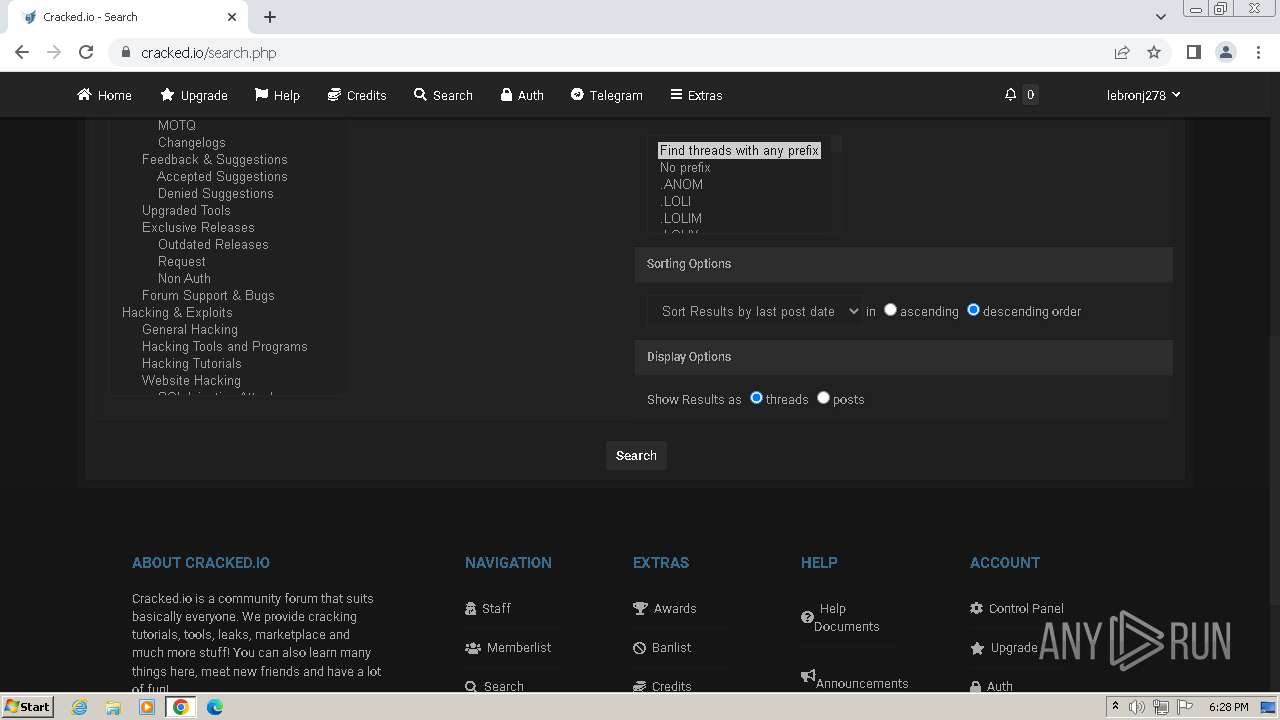The height and width of the screenshot is (720, 1280).
Task: Open Control Panel footer link
Action: (x=1017, y=608)
